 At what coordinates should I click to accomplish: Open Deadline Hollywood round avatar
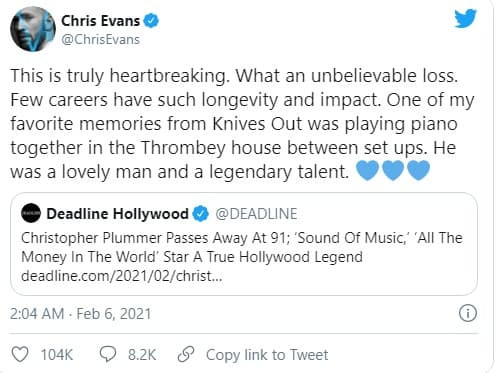point(31,213)
